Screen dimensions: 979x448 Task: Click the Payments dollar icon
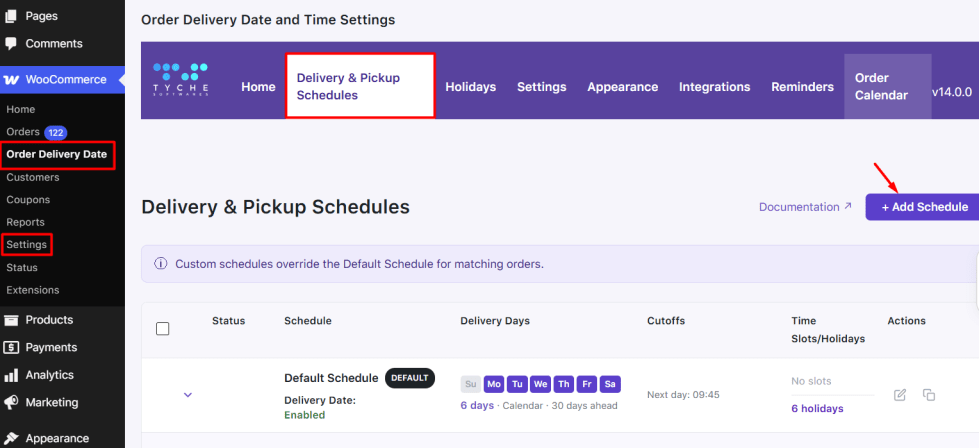(x=11, y=348)
